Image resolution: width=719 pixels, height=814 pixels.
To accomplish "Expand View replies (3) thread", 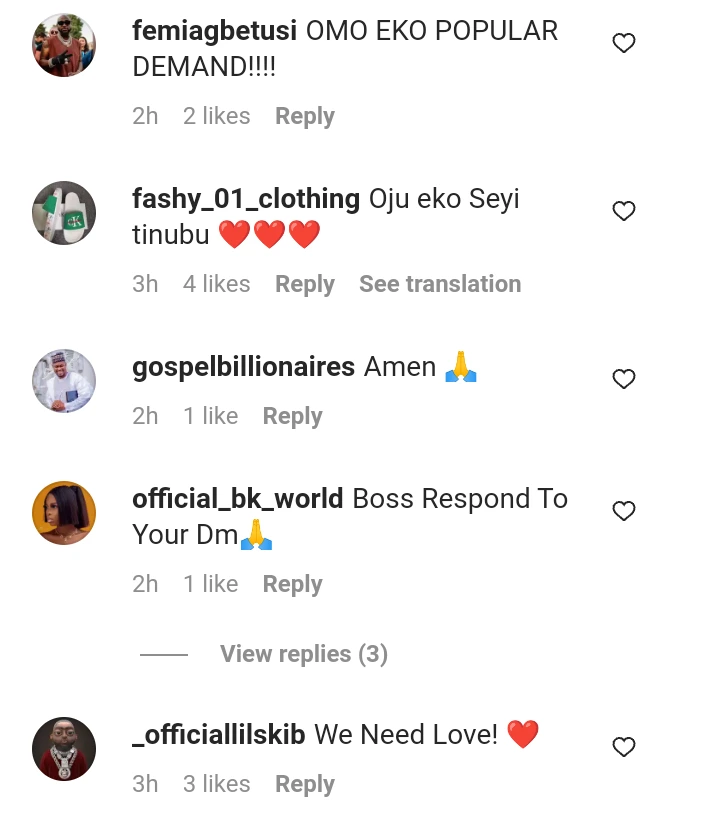I will click(x=303, y=654).
